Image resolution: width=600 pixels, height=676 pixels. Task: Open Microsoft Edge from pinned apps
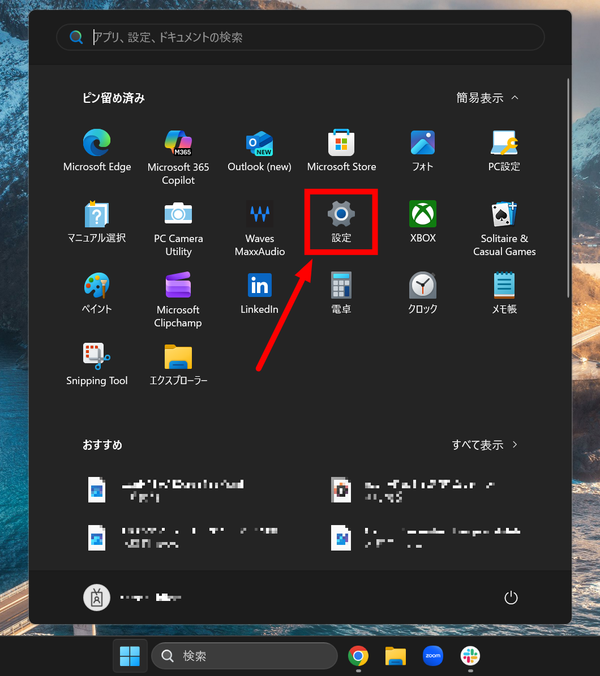coord(97,150)
